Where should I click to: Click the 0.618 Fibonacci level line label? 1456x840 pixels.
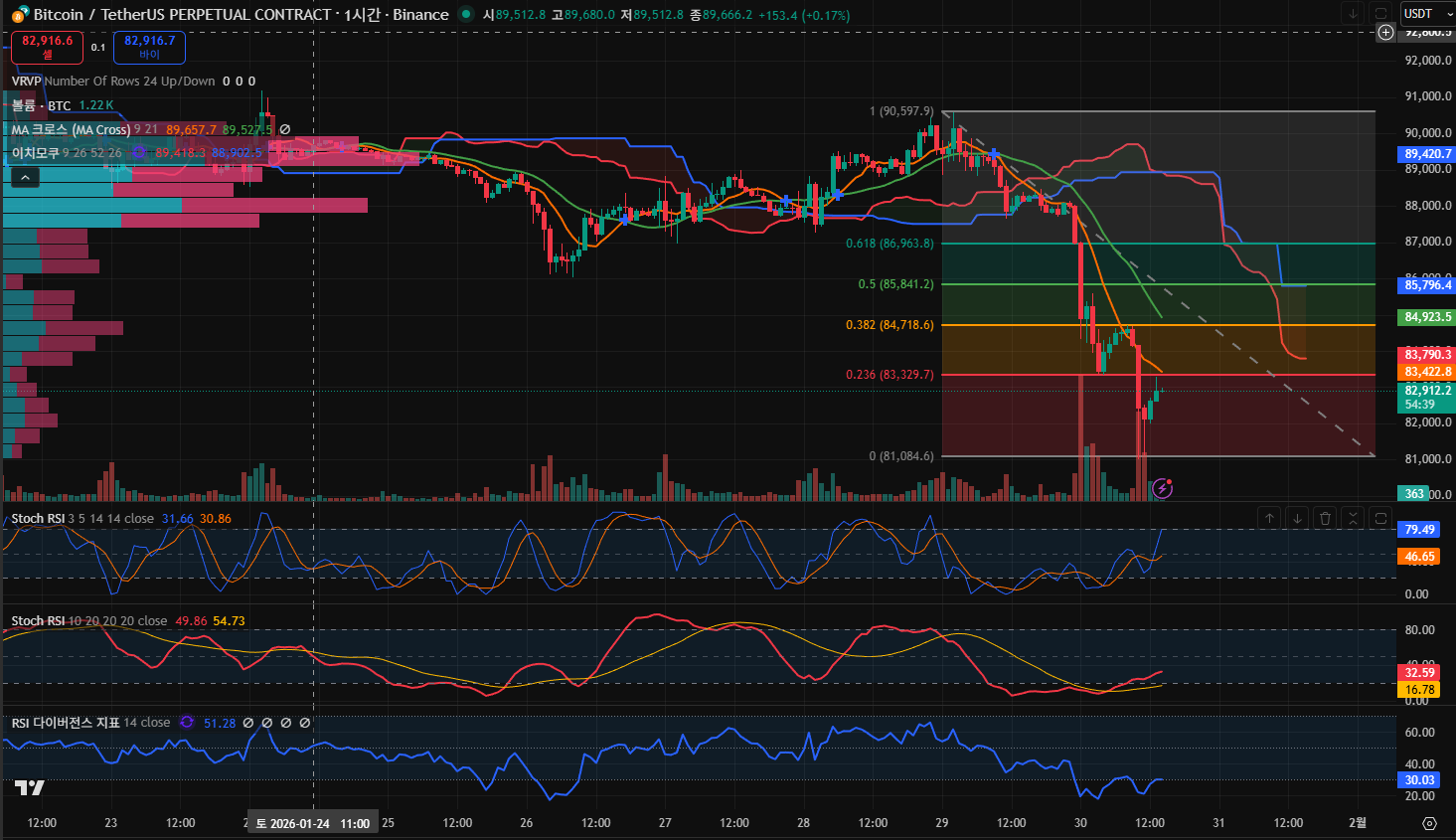890,244
